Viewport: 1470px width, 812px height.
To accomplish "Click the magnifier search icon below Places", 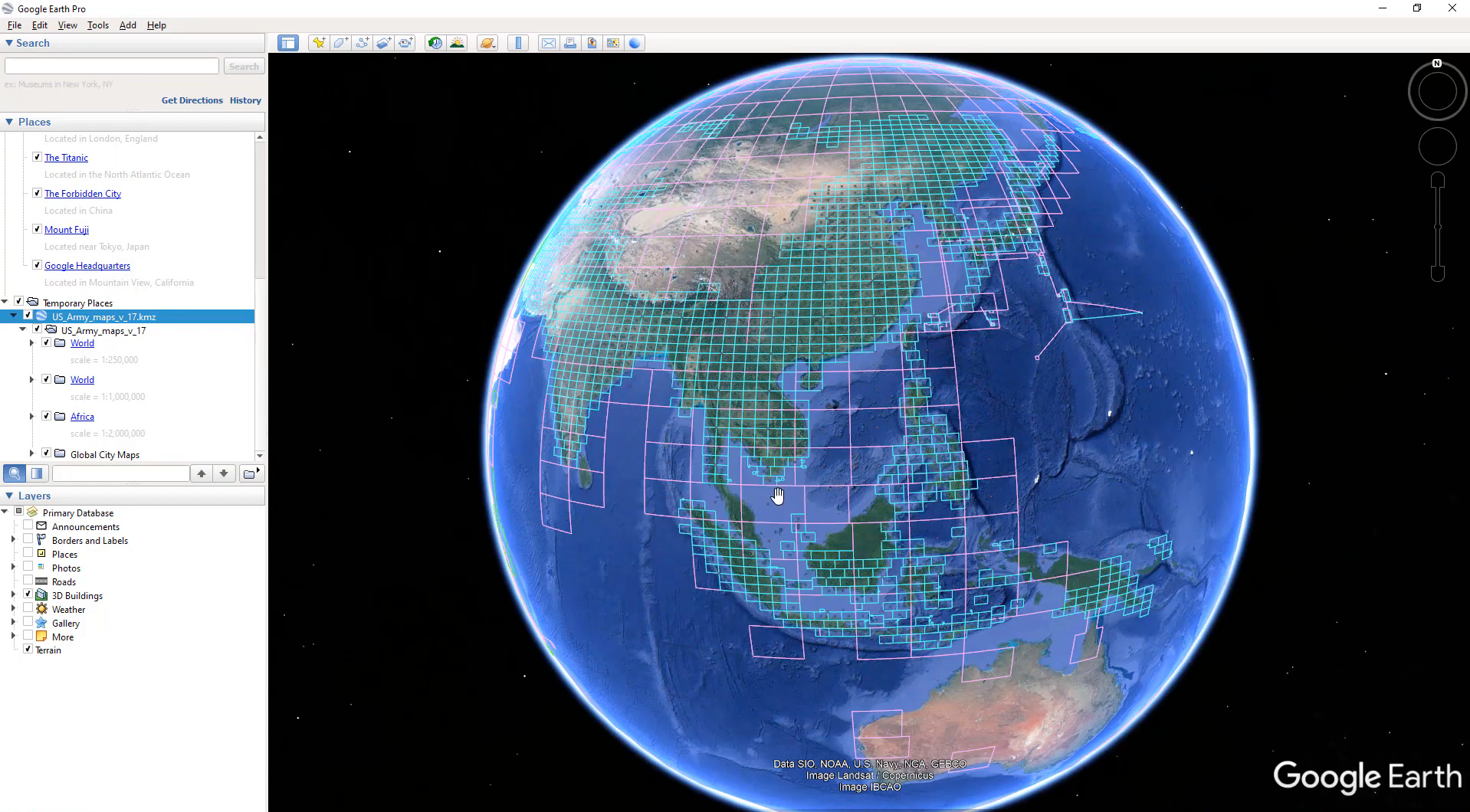I will [15, 473].
